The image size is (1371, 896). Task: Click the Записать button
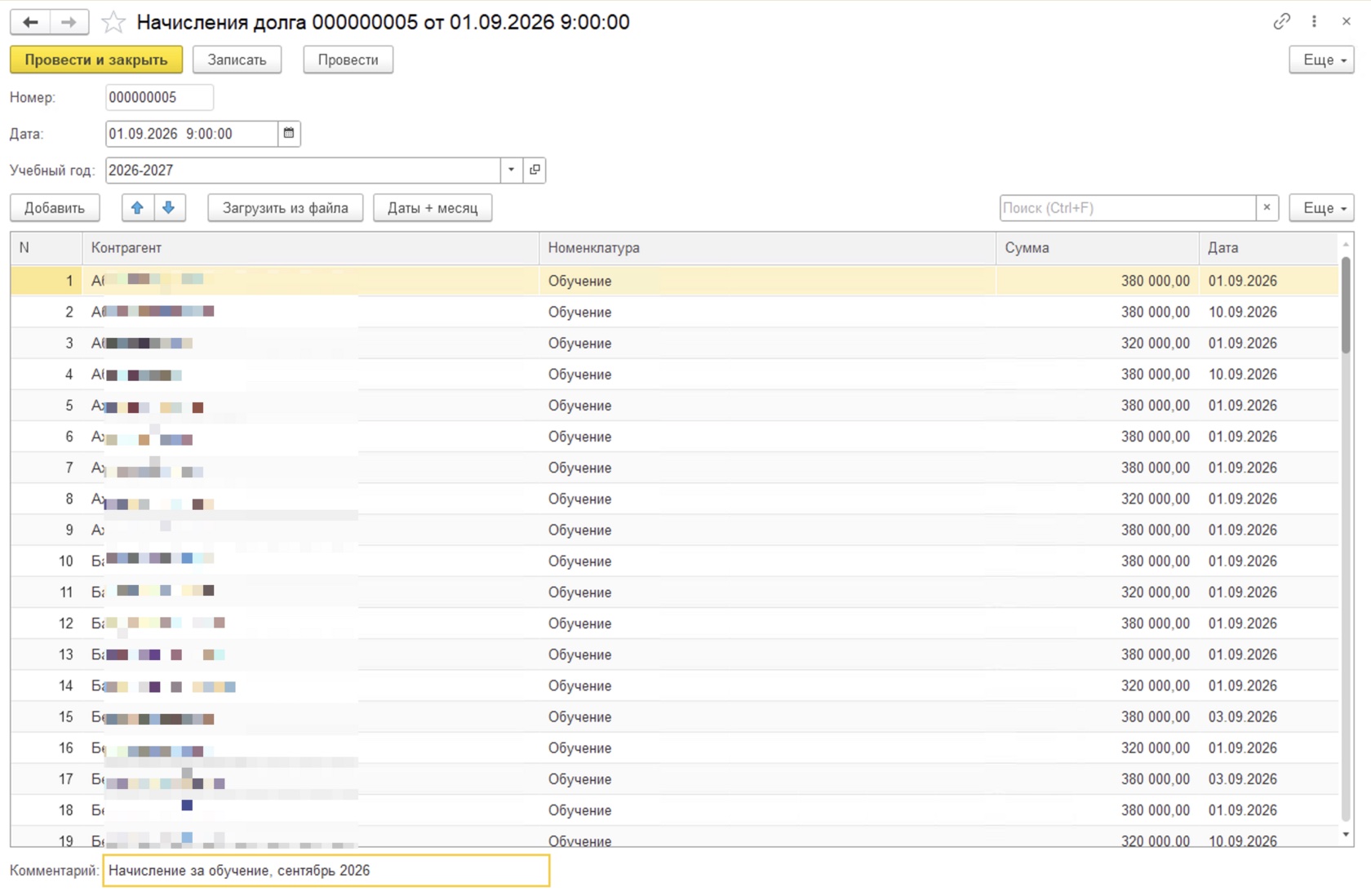click(x=237, y=60)
